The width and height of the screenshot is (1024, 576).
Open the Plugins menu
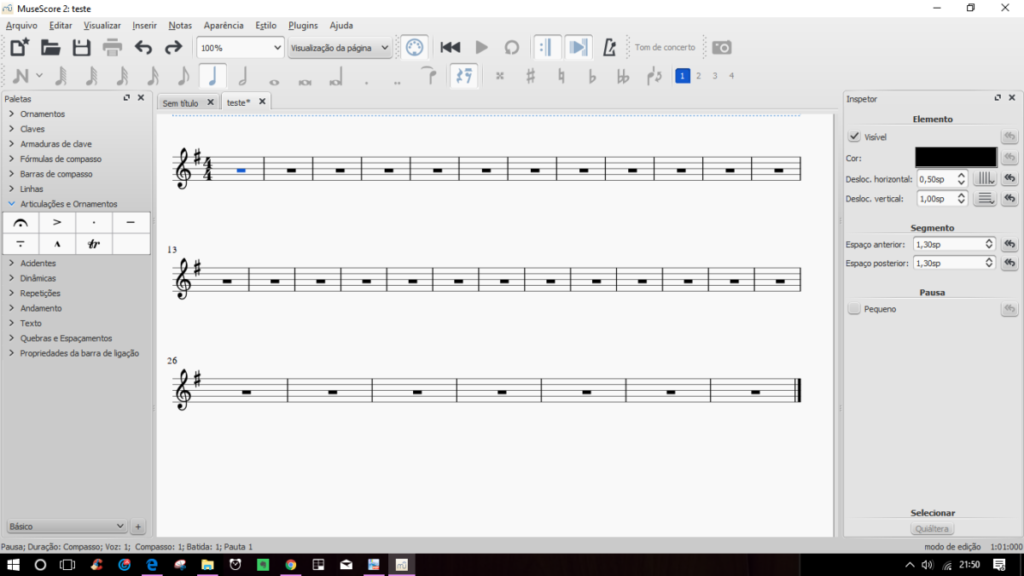coord(304,25)
